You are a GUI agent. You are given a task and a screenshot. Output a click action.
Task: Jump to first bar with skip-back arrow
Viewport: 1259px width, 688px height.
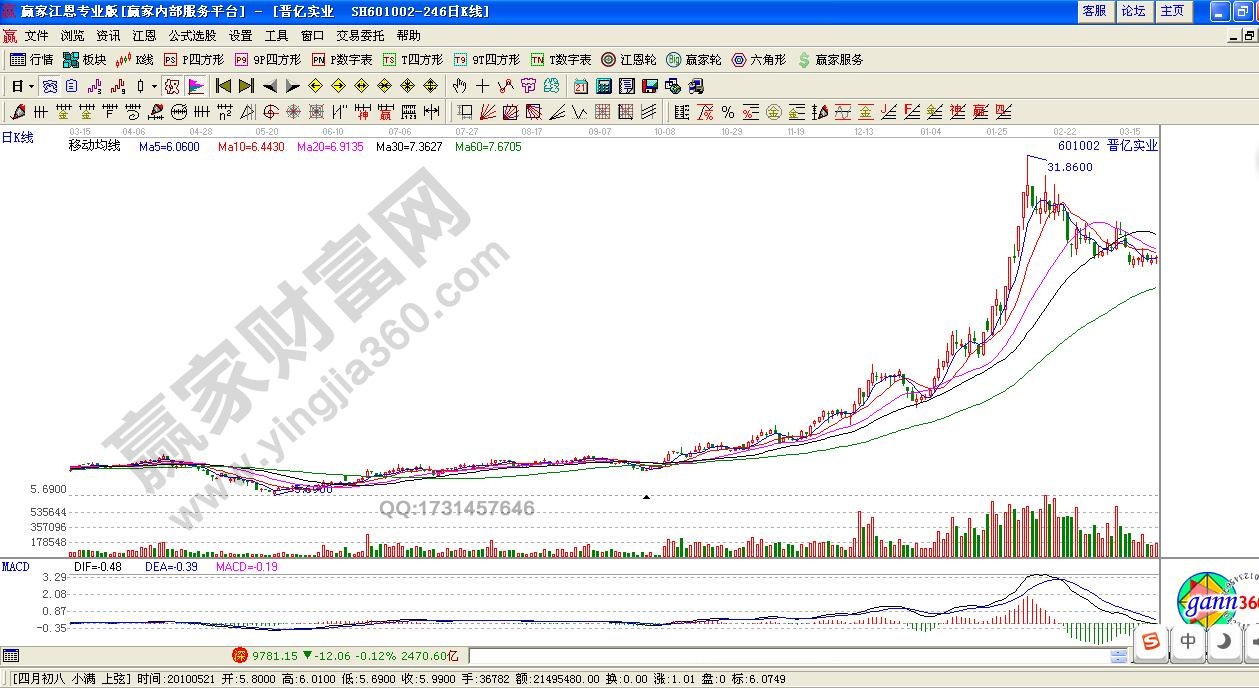223,86
